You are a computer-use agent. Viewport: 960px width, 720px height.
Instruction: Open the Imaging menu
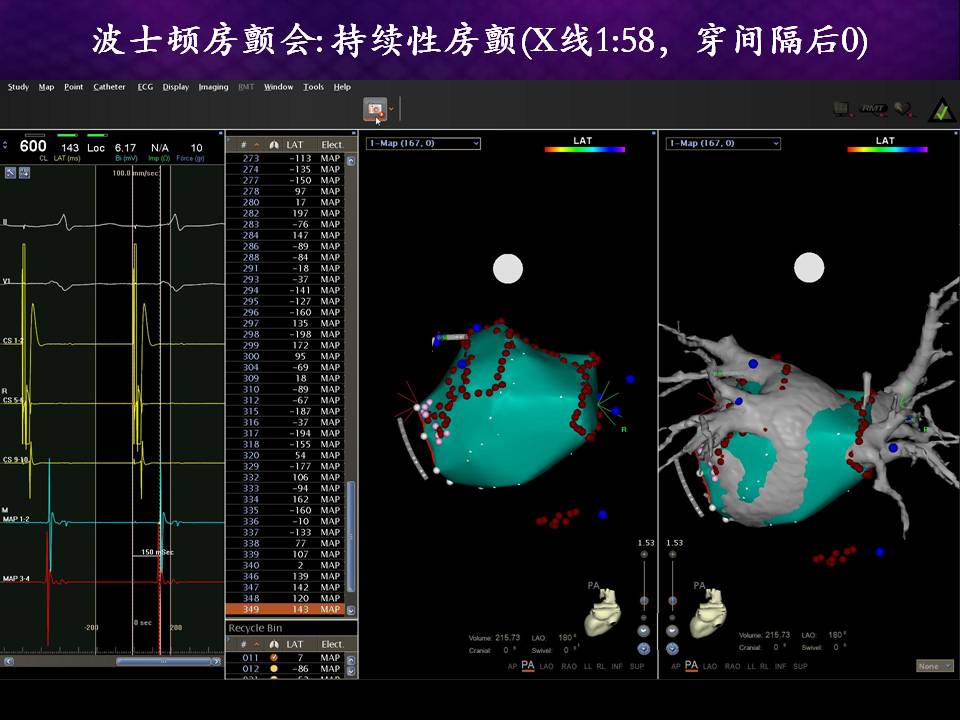coord(213,87)
